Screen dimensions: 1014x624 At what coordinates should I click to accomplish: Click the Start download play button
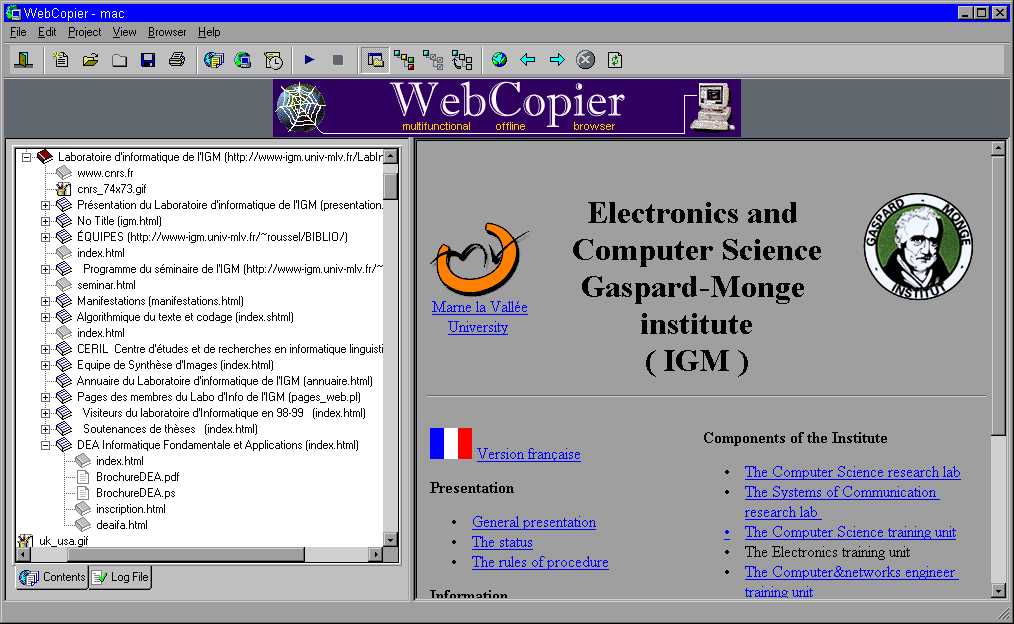pyautogui.click(x=309, y=60)
